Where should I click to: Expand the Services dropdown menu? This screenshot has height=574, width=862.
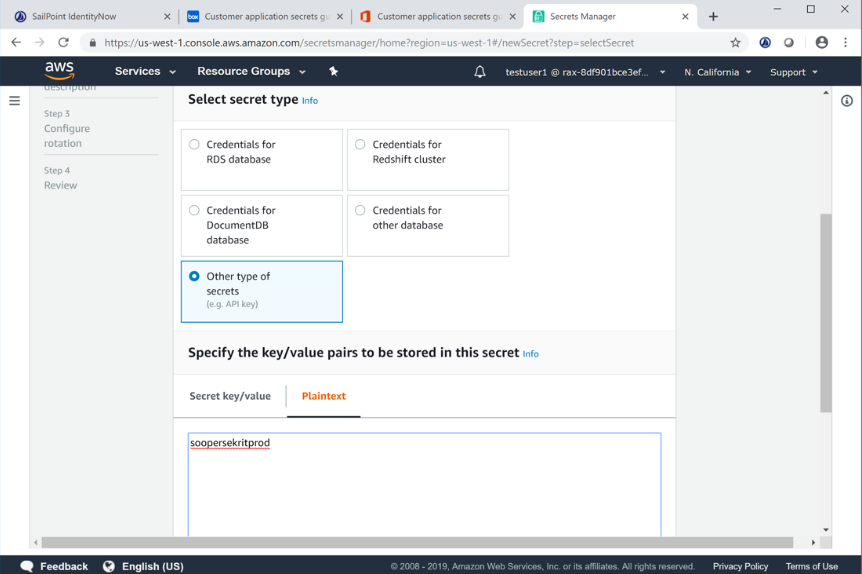click(145, 72)
